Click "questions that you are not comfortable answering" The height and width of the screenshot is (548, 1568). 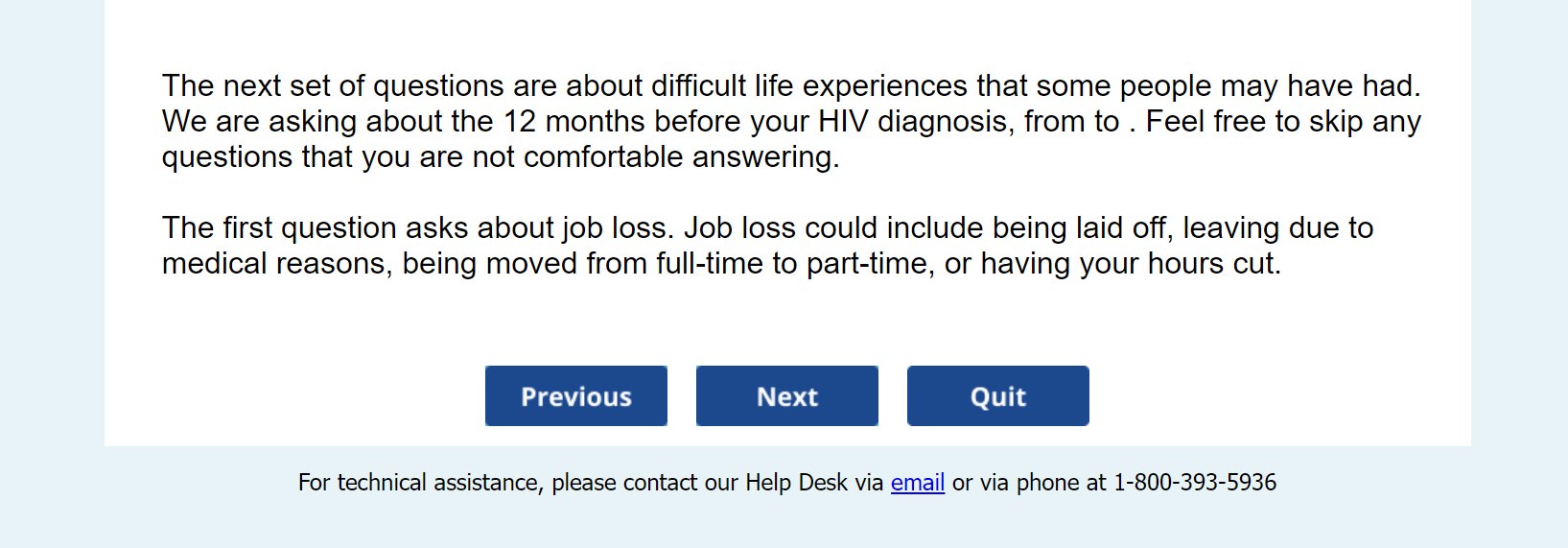[500, 157]
